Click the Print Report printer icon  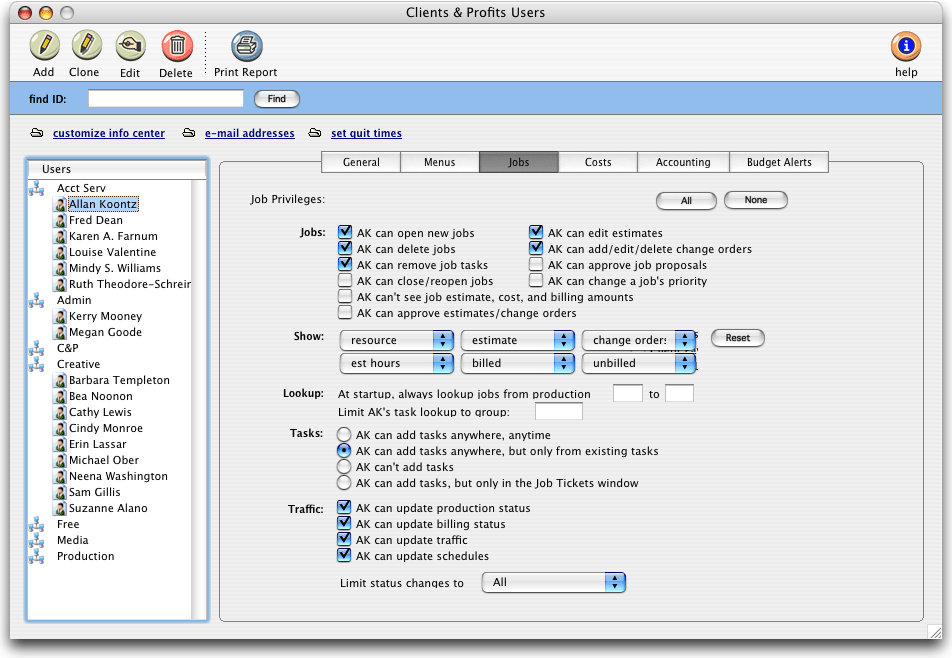click(246, 46)
